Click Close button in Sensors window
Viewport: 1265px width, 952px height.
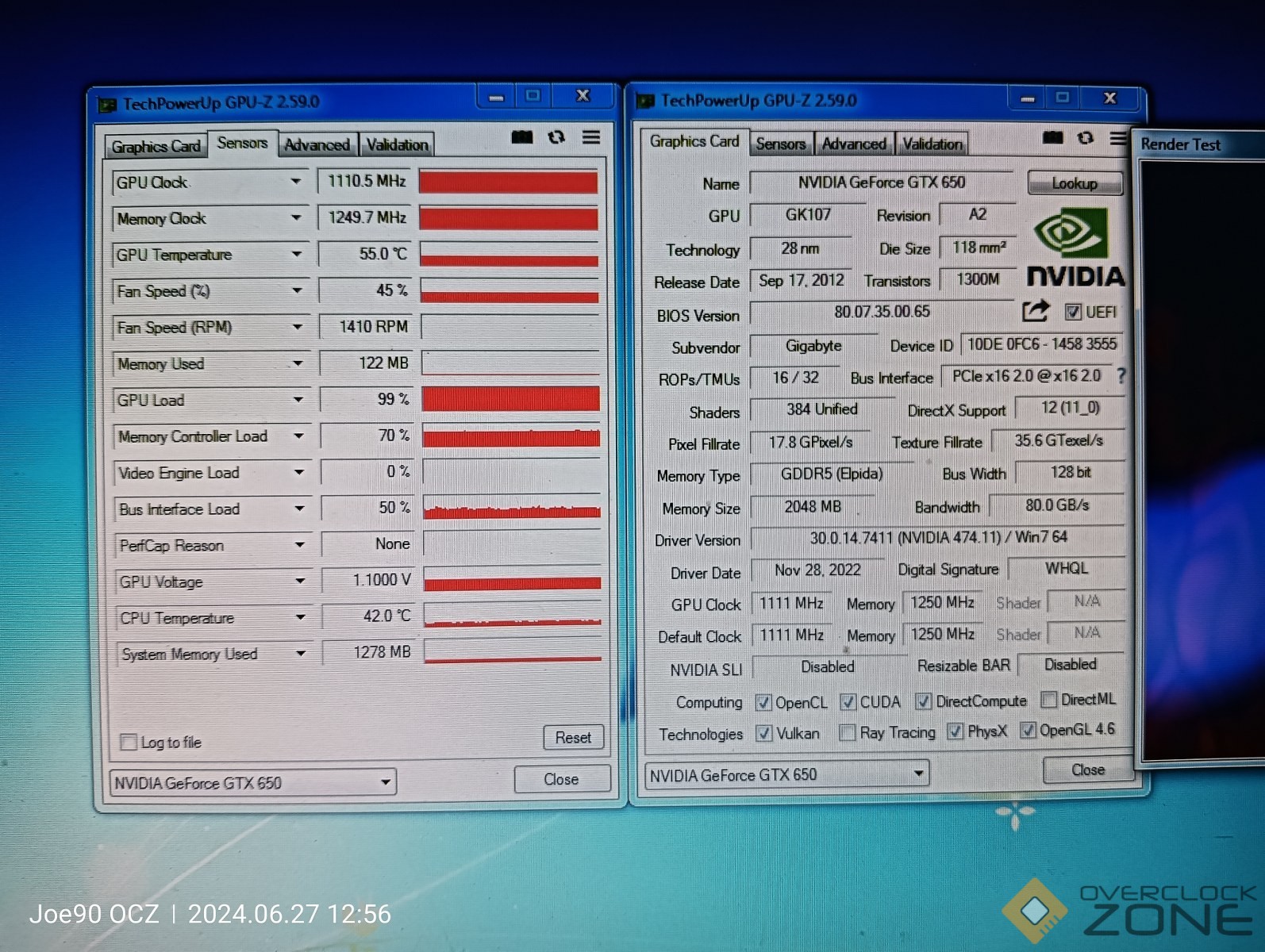pos(561,779)
